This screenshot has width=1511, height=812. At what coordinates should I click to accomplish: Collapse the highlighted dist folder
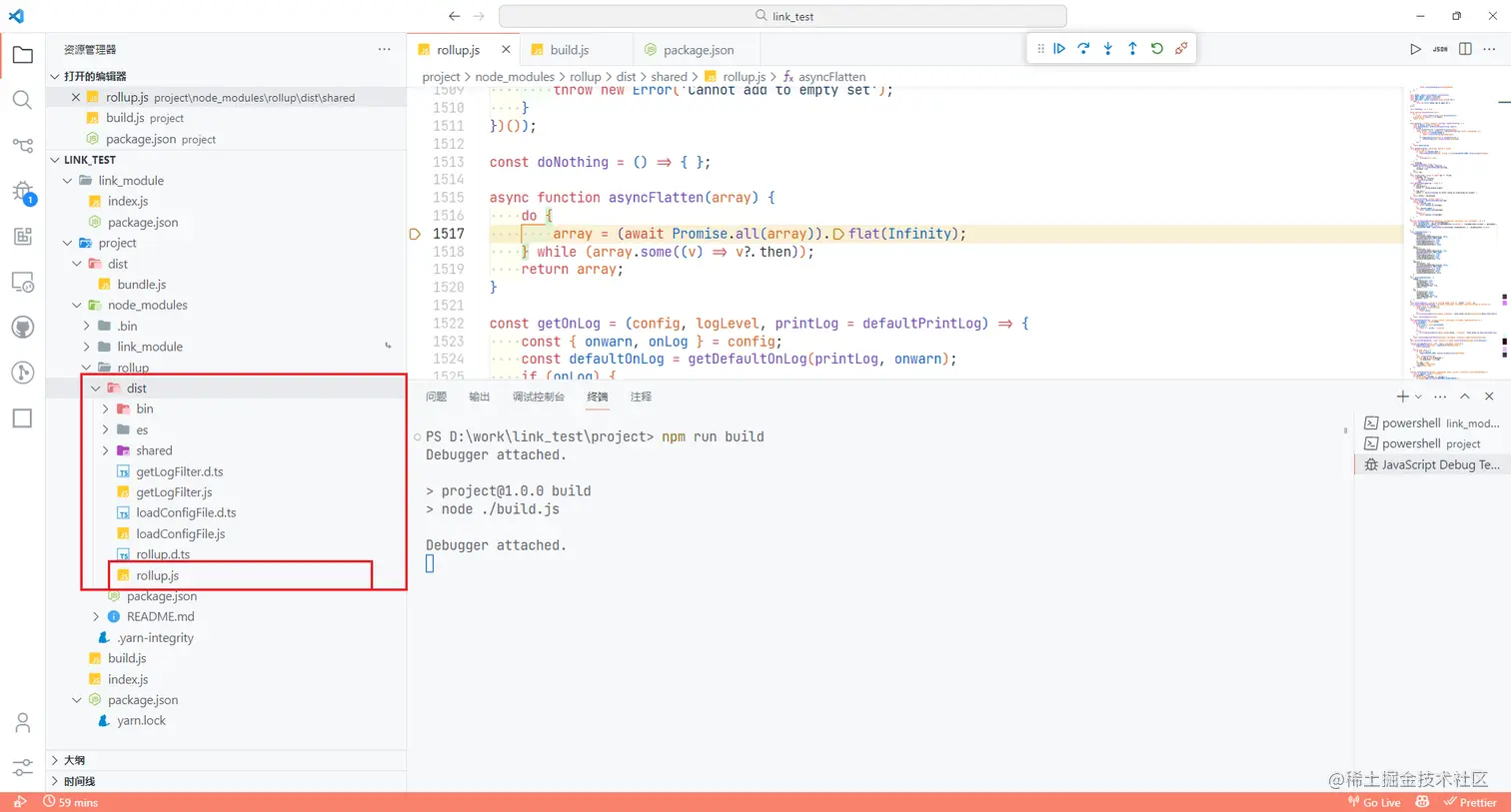tap(96, 388)
